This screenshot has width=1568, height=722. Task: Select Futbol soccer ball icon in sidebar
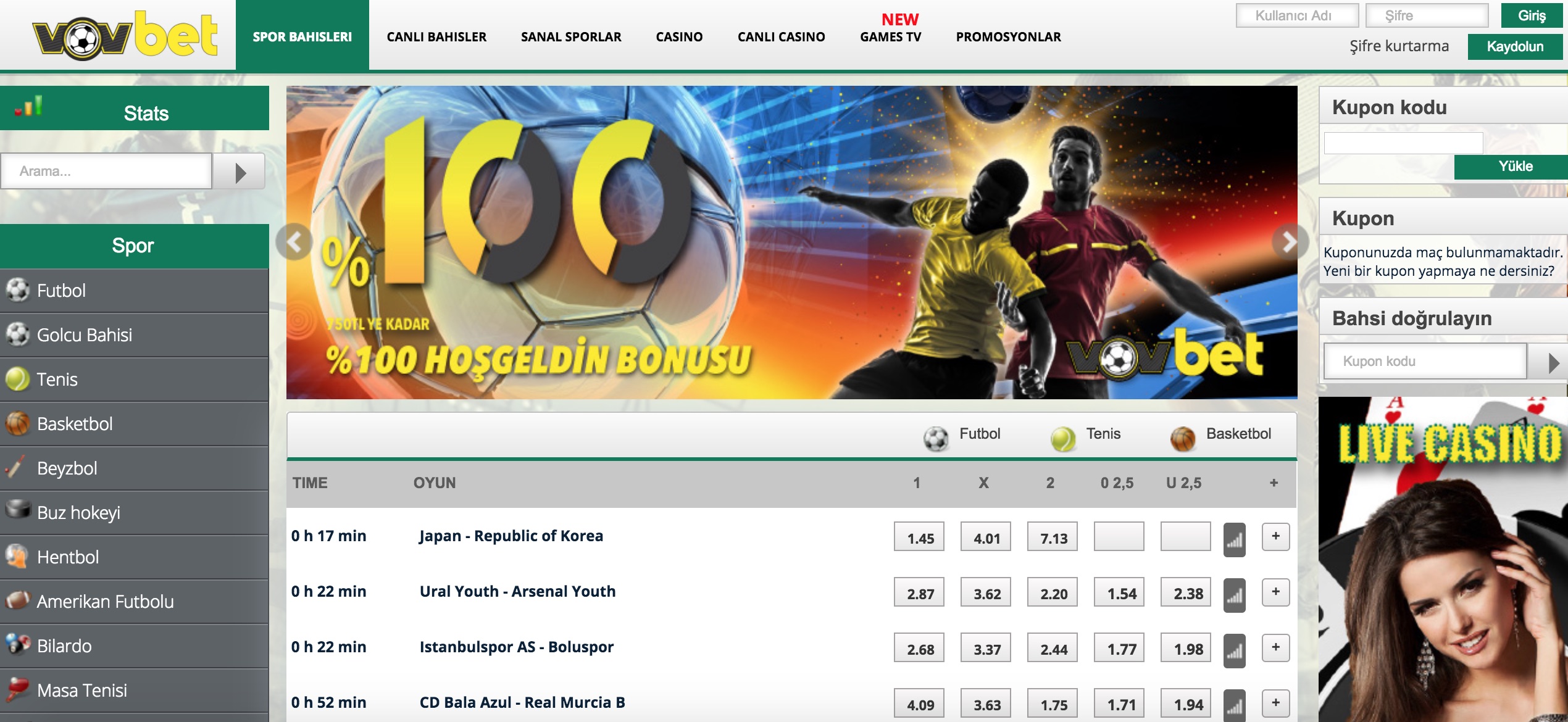coord(18,290)
